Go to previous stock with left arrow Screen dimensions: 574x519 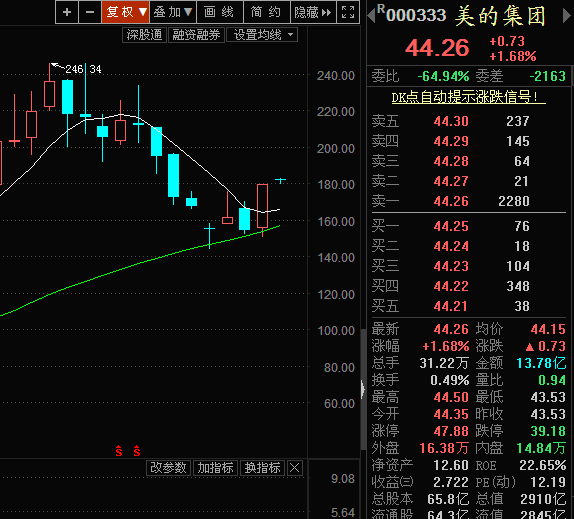tap(371, 16)
